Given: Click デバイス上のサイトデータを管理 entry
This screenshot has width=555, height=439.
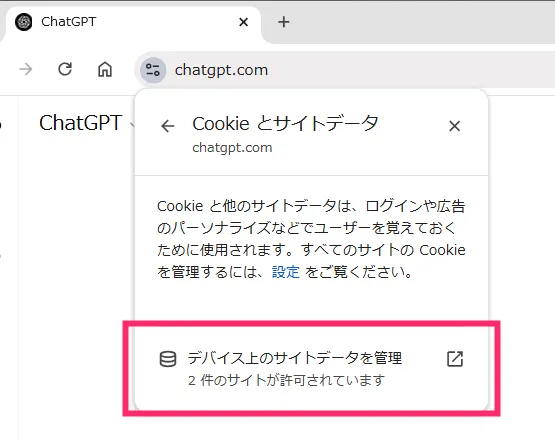Looking at the screenshot, I should pyautogui.click(x=311, y=368).
